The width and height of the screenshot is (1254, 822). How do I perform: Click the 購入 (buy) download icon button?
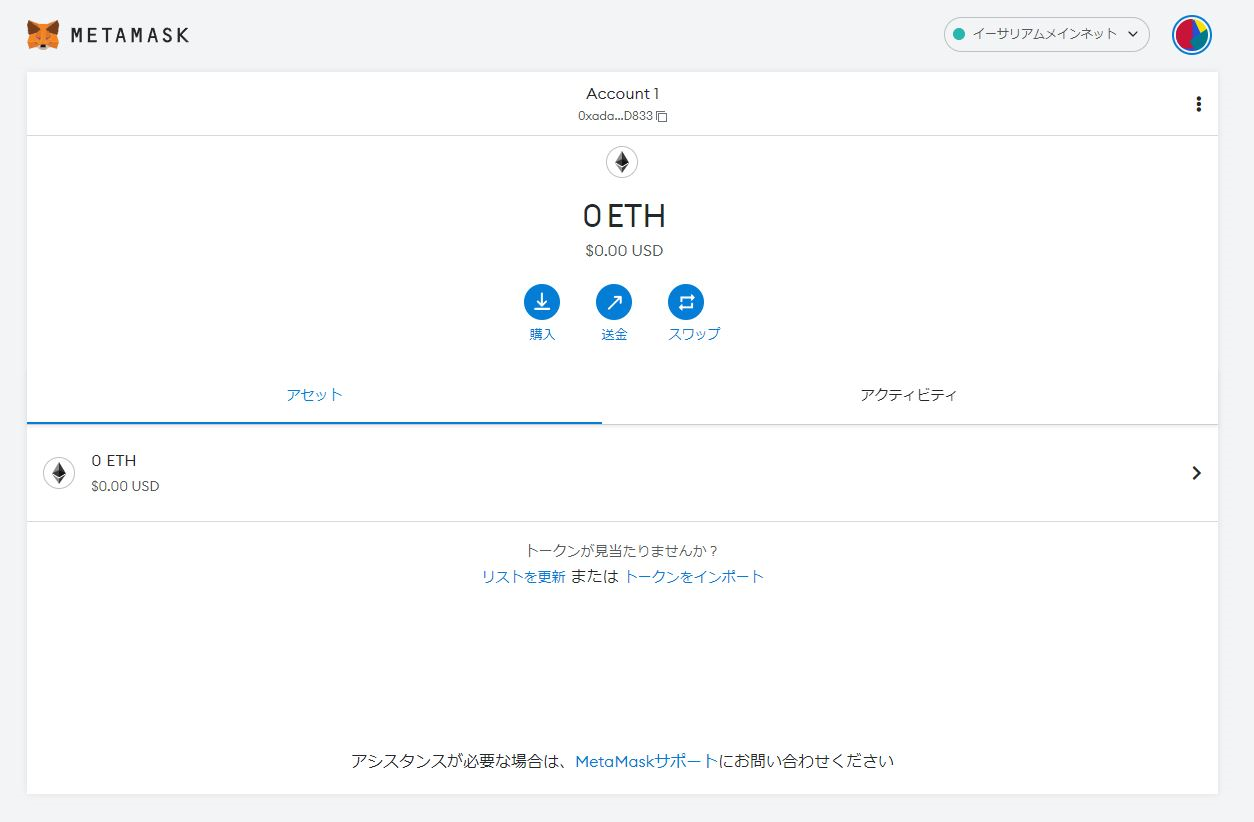coord(542,302)
